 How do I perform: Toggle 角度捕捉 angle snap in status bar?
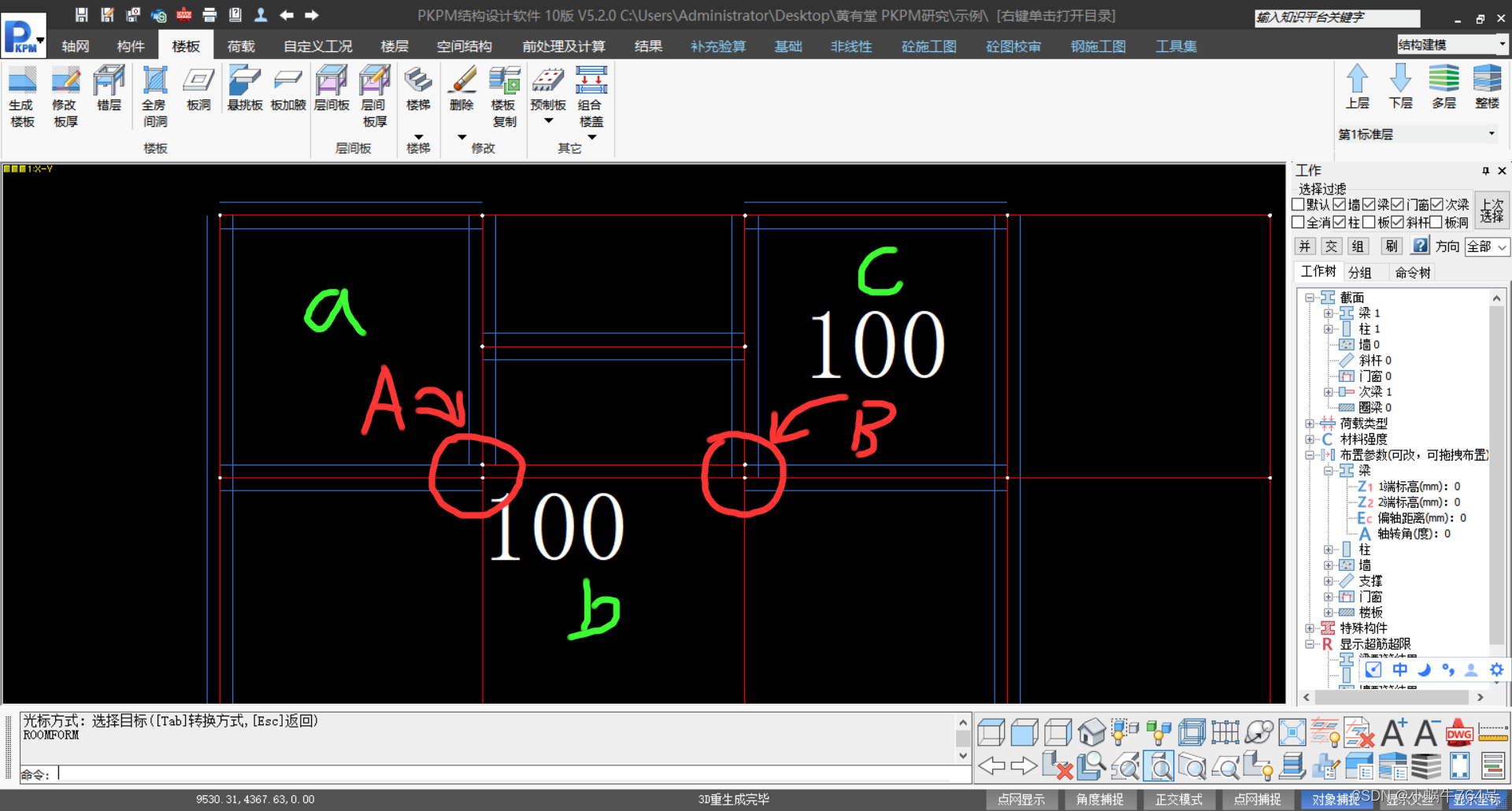(x=1100, y=799)
